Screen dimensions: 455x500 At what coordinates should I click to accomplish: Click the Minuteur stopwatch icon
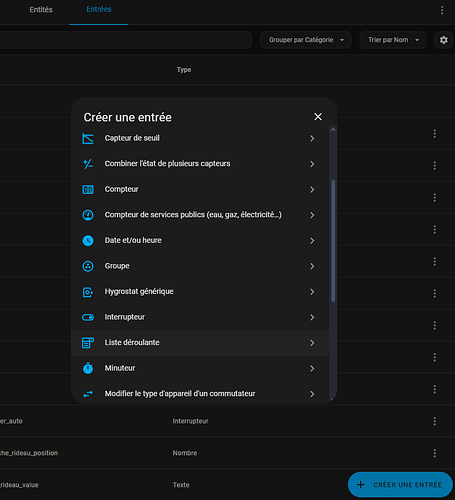[88, 368]
